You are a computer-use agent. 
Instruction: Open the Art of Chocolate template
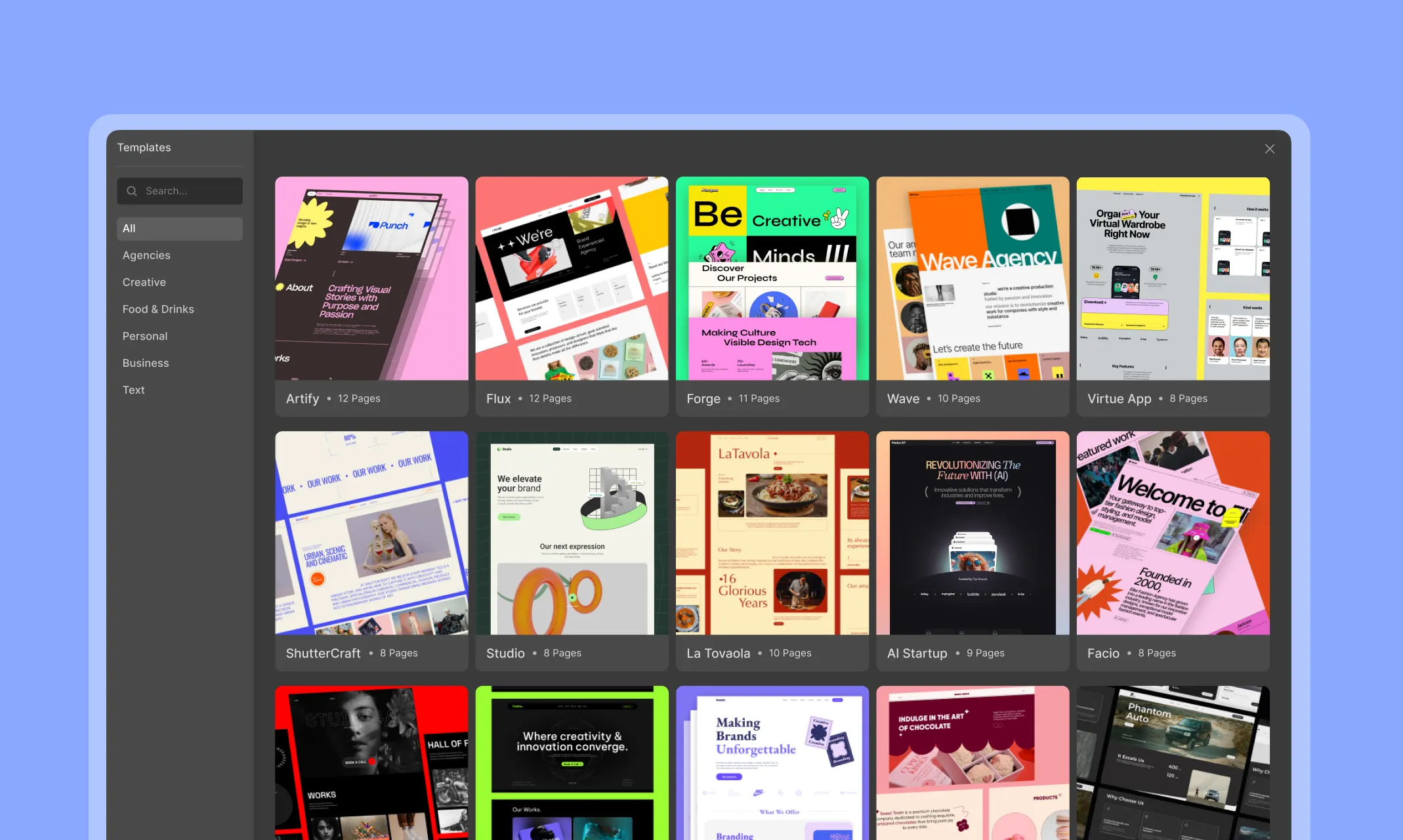[x=973, y=763]
